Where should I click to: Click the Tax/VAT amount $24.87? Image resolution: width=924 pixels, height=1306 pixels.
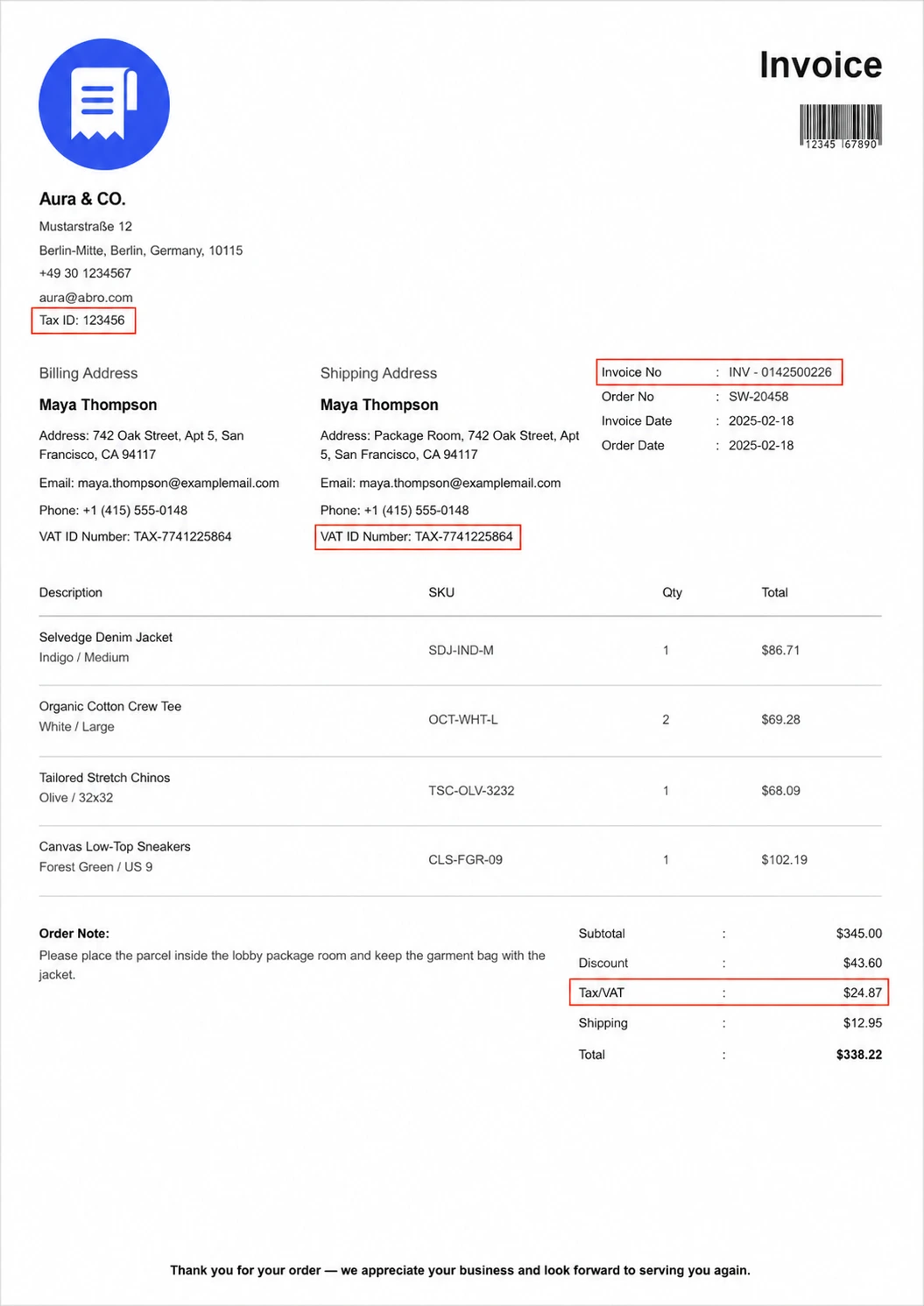862,993
